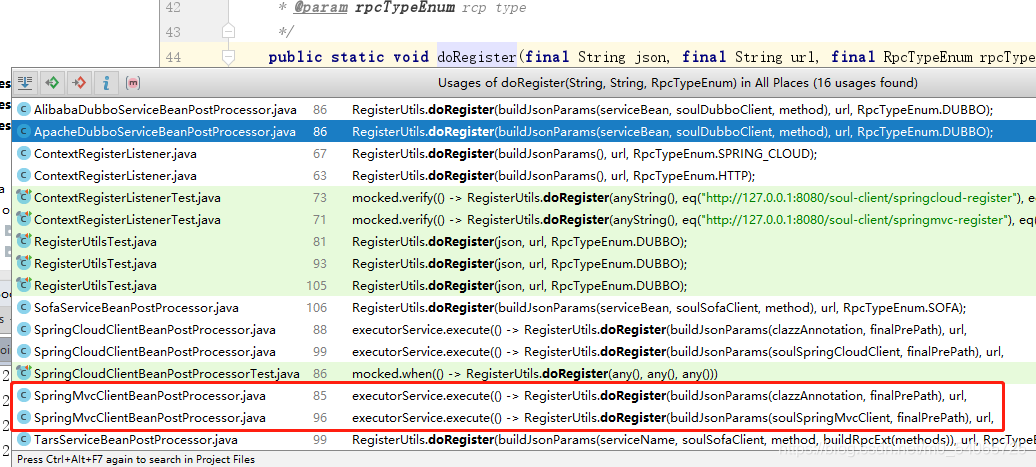Click the springmvc-register mocked.verify code
The image size is (1036, 467).
click(694, 219)
